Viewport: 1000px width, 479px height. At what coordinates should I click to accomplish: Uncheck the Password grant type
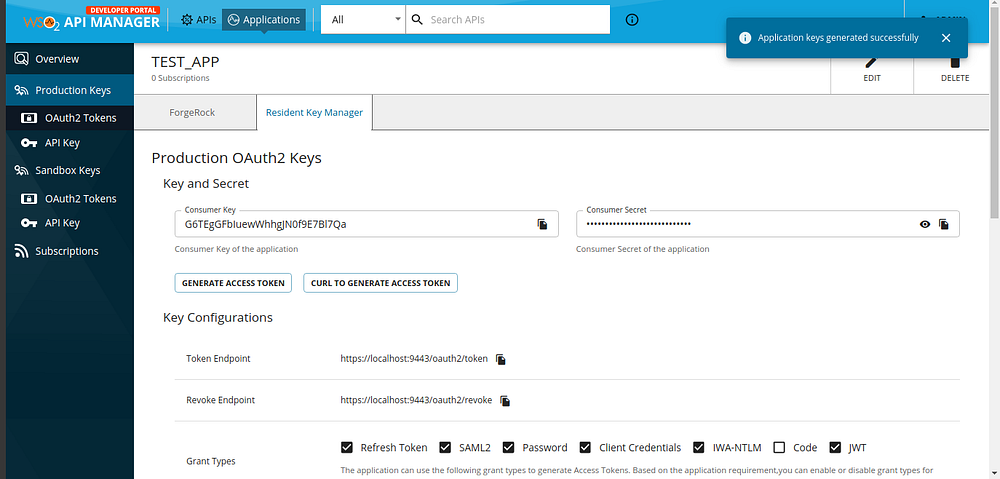pos(508,447)
